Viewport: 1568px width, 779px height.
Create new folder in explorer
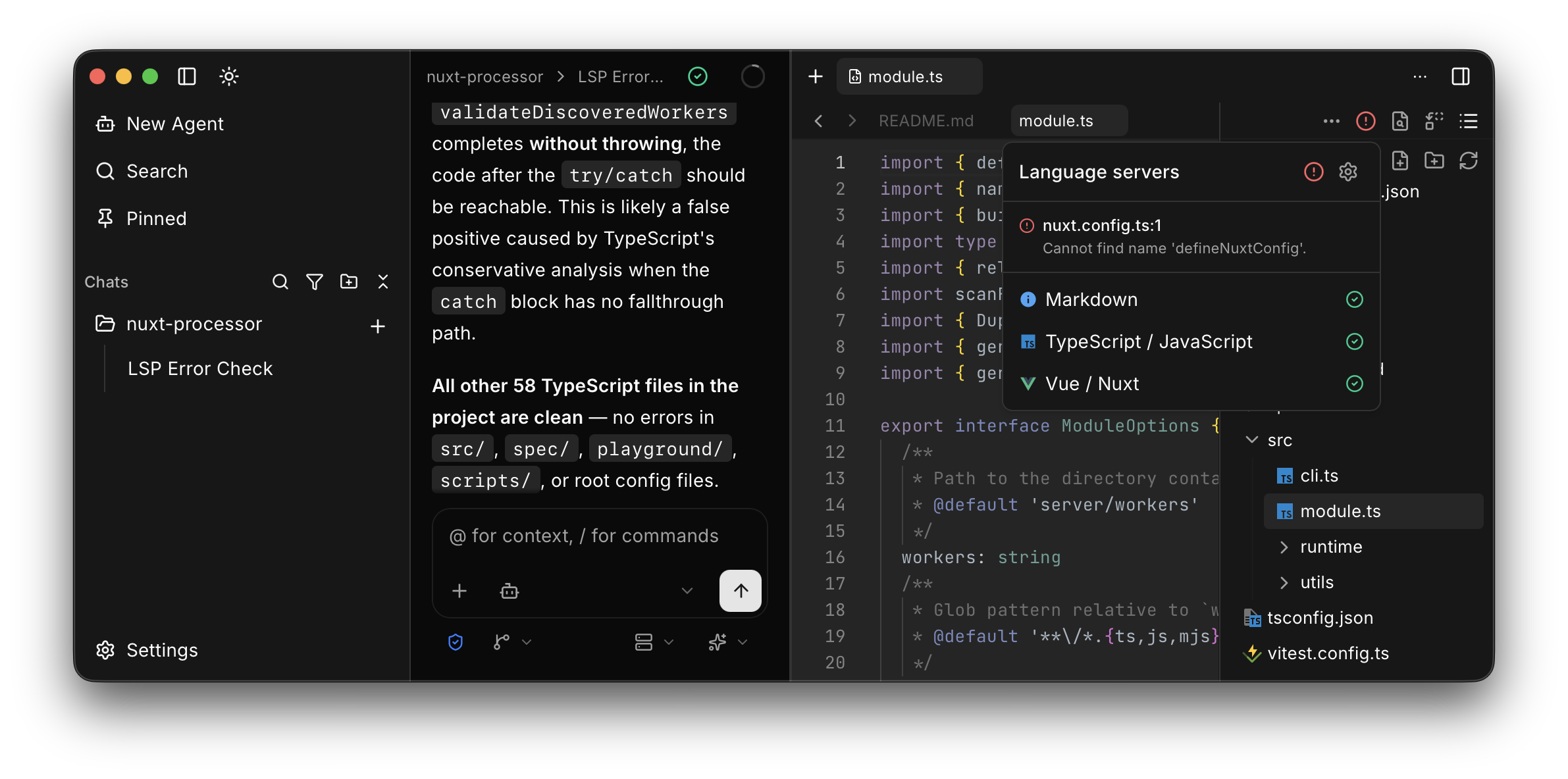(x=1434, y=161)
